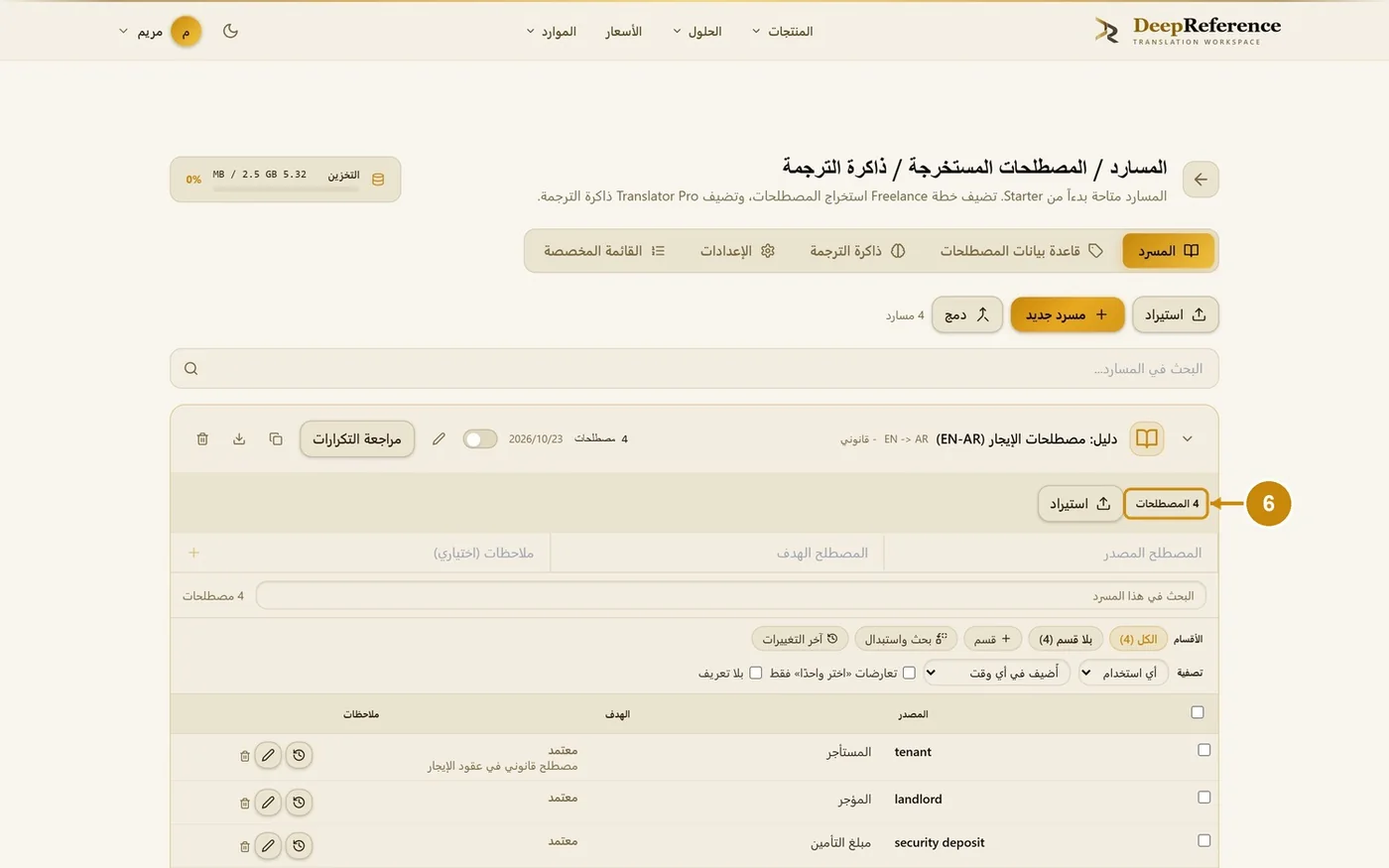Switch to ذاكرة الترجمة tab

click(x=857, y=251)
